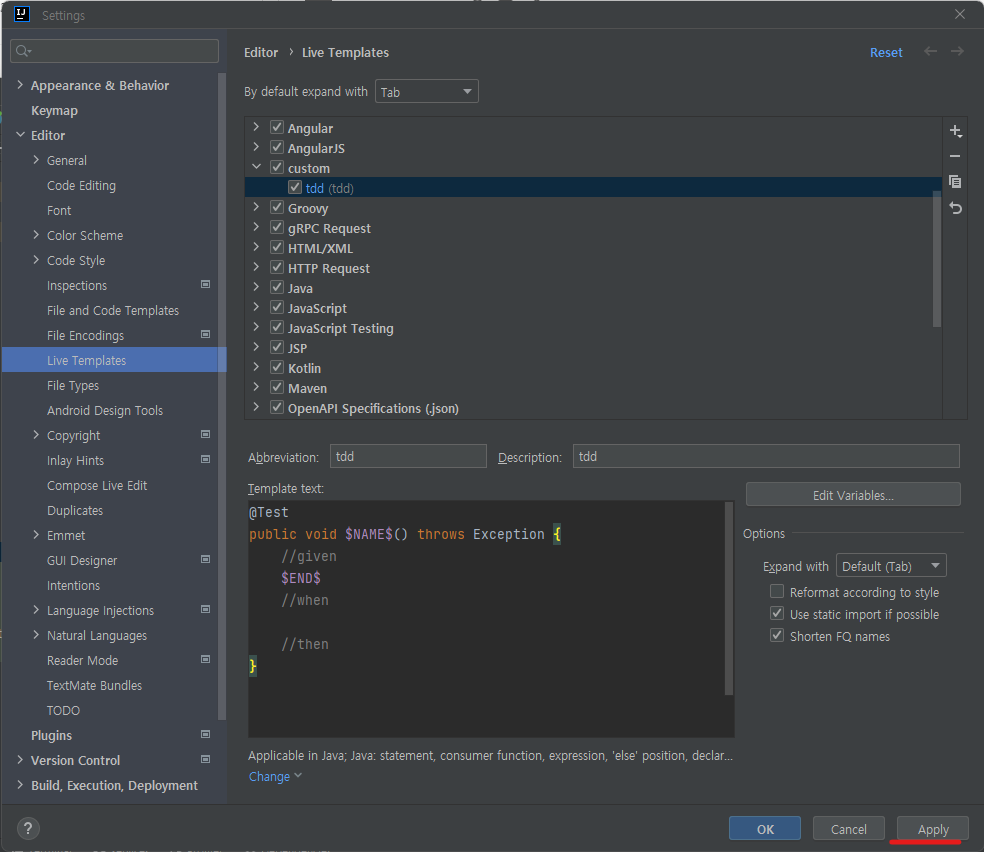The image size is (984, 852).
Task: Open the File Types settings page
Action: (73, 385)
